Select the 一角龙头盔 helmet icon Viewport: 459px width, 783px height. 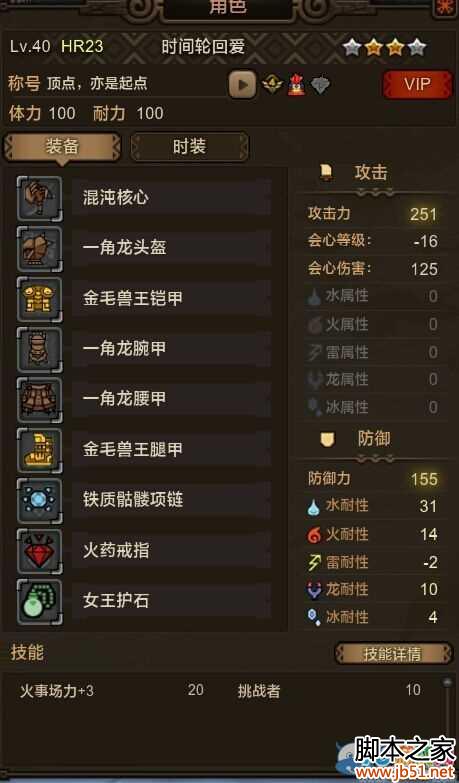[x=39, y=249]
